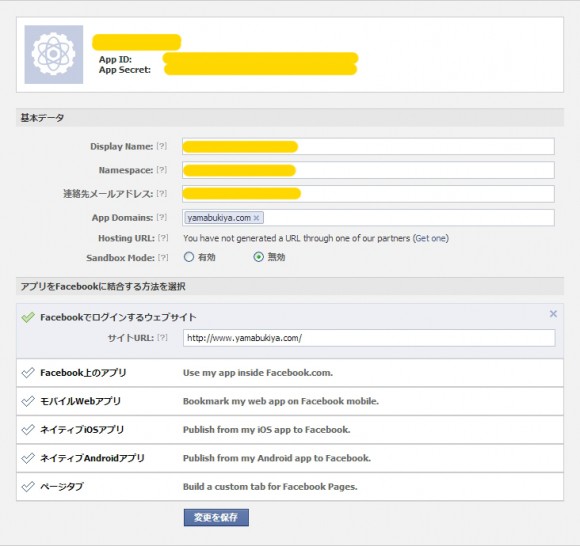Remove the yamabukiya.com domain tag
The height and width of the screenshot is (546, 580).
tap(256, 218)
